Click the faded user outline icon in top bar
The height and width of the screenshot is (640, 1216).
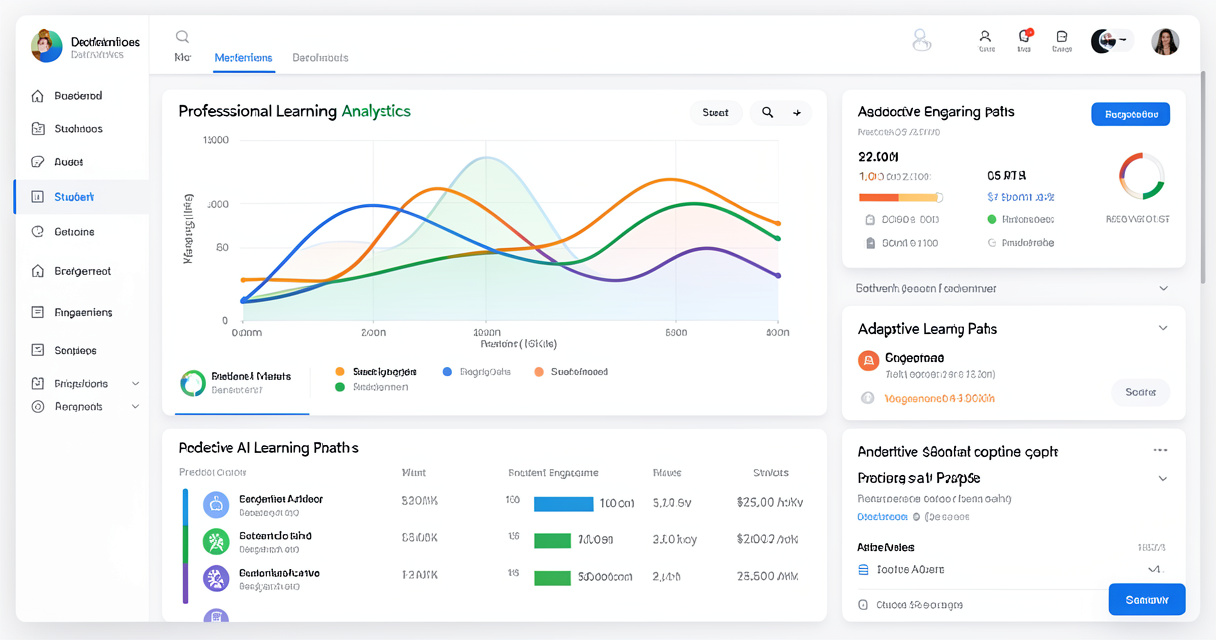coord(922,40)
